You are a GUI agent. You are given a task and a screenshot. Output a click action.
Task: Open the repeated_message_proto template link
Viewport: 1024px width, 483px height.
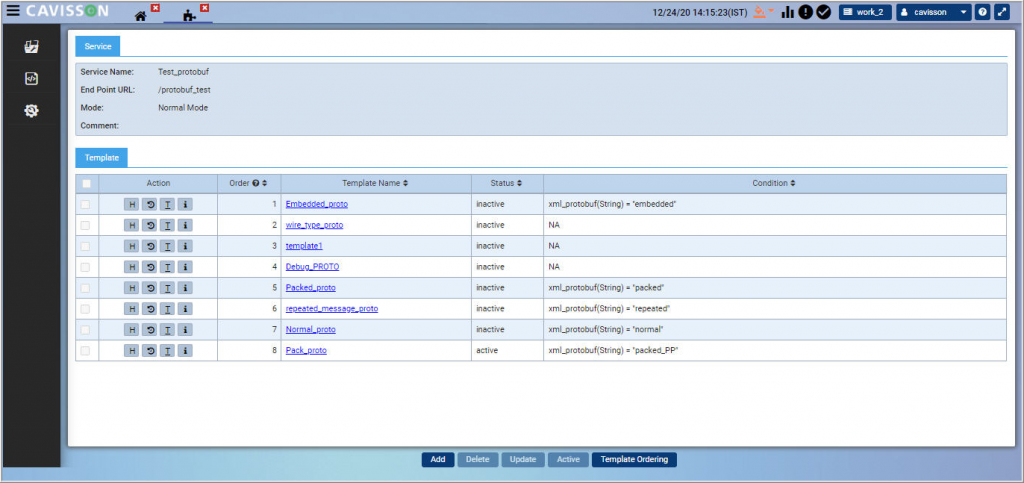point(332,309)
